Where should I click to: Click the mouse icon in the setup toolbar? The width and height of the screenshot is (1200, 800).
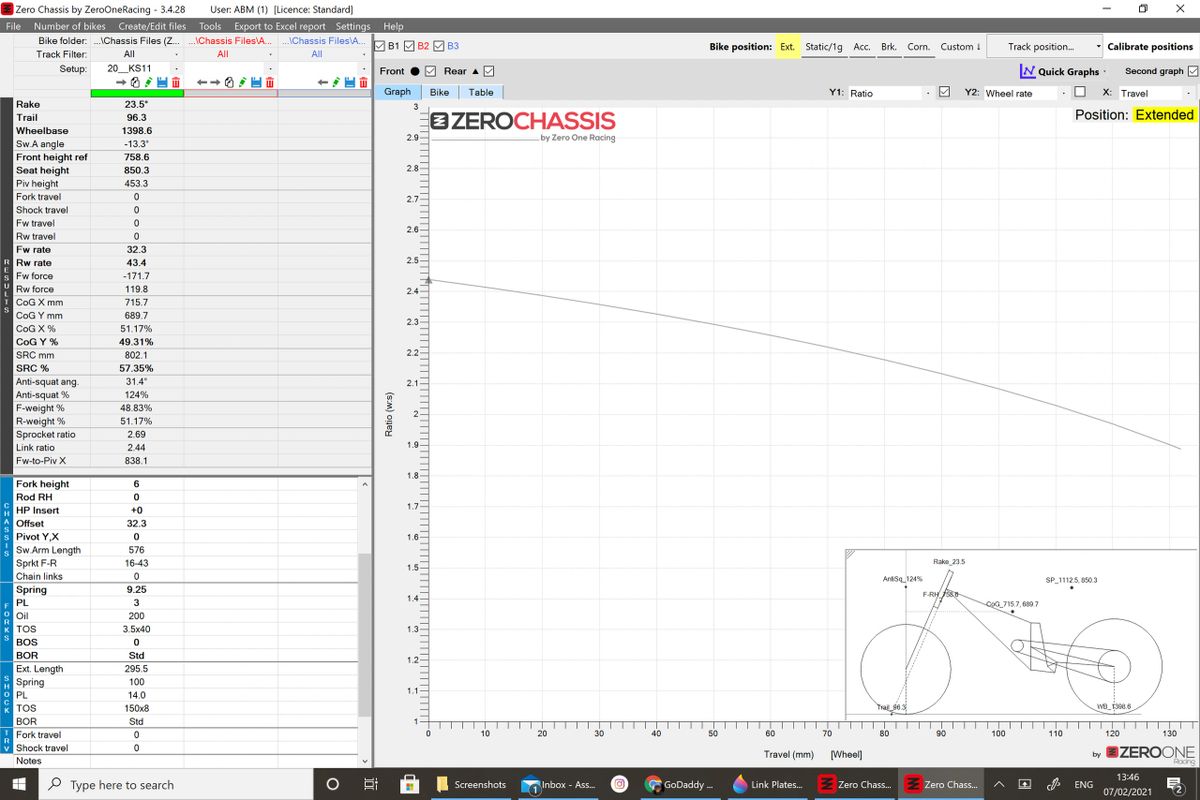click(x=135, y=82)
